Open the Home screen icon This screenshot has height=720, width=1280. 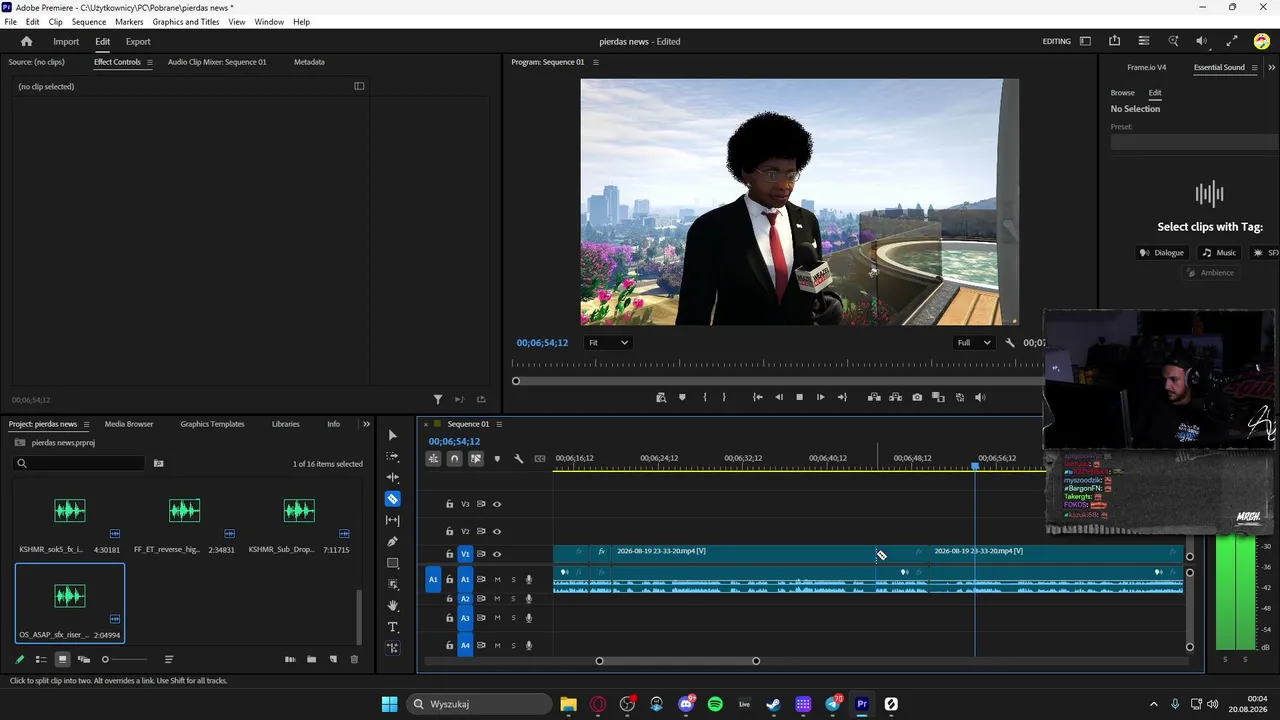[x=26, y=42]
